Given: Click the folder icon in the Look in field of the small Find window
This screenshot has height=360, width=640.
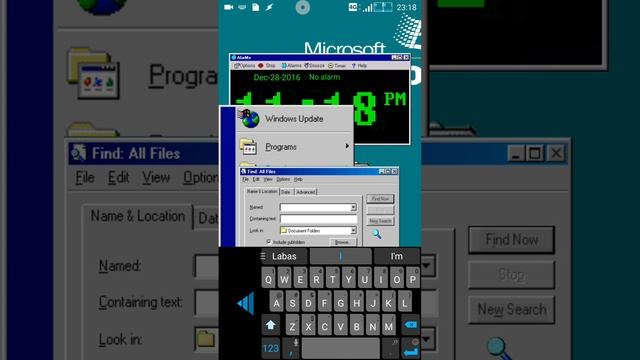Looking at the screenshot, I should 284,231.
